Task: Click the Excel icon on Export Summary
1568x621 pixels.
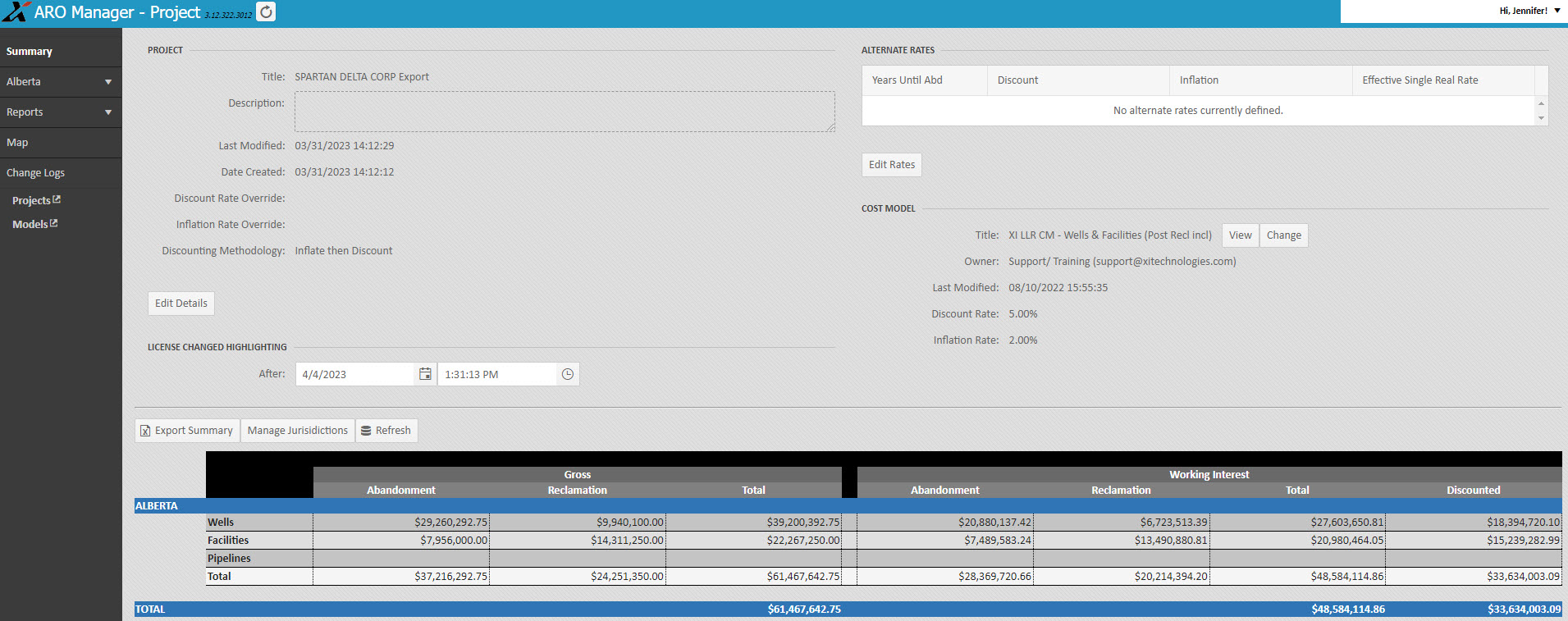Action: [145, 431]
